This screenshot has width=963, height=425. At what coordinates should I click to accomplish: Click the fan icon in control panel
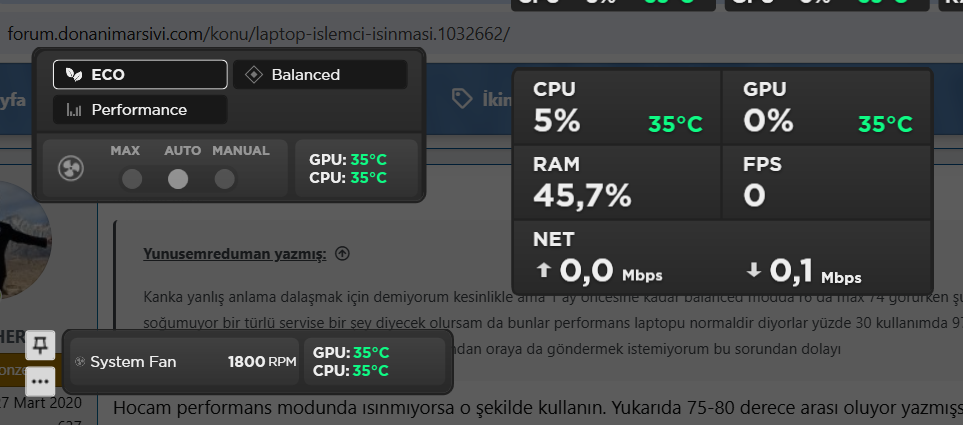[71, 168]
